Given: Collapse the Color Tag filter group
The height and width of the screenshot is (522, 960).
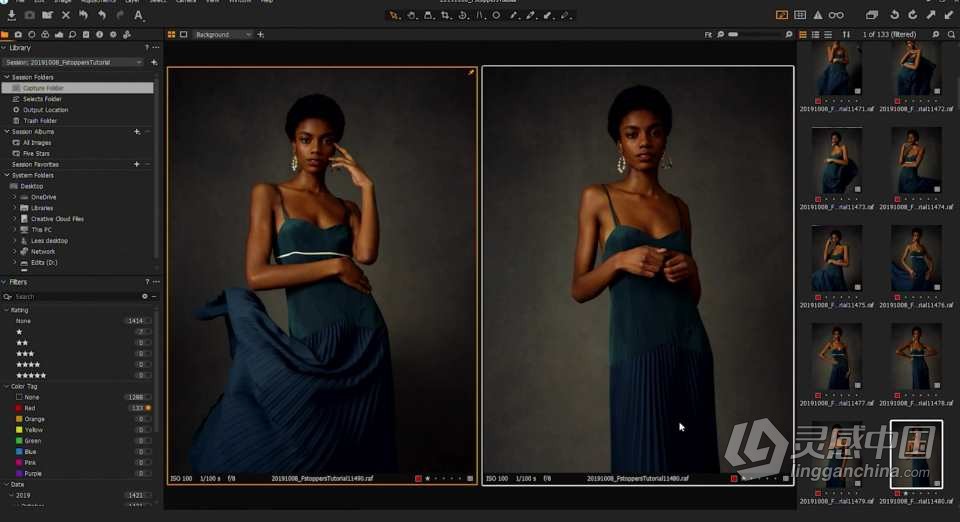Looking at the screenshot, I should [7, 387].
